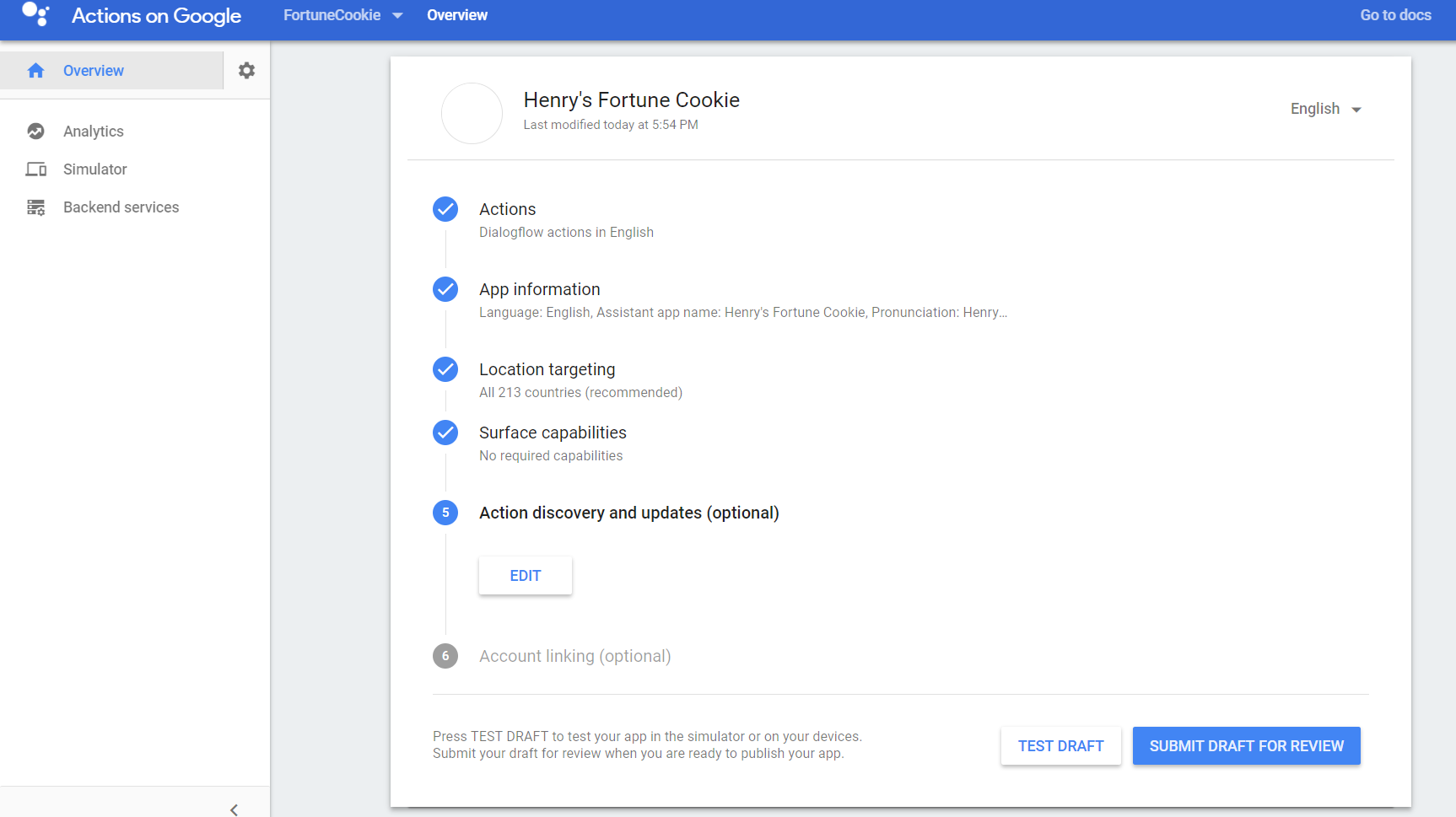Click the Simulator devices icon

click(x=35, y=169)
